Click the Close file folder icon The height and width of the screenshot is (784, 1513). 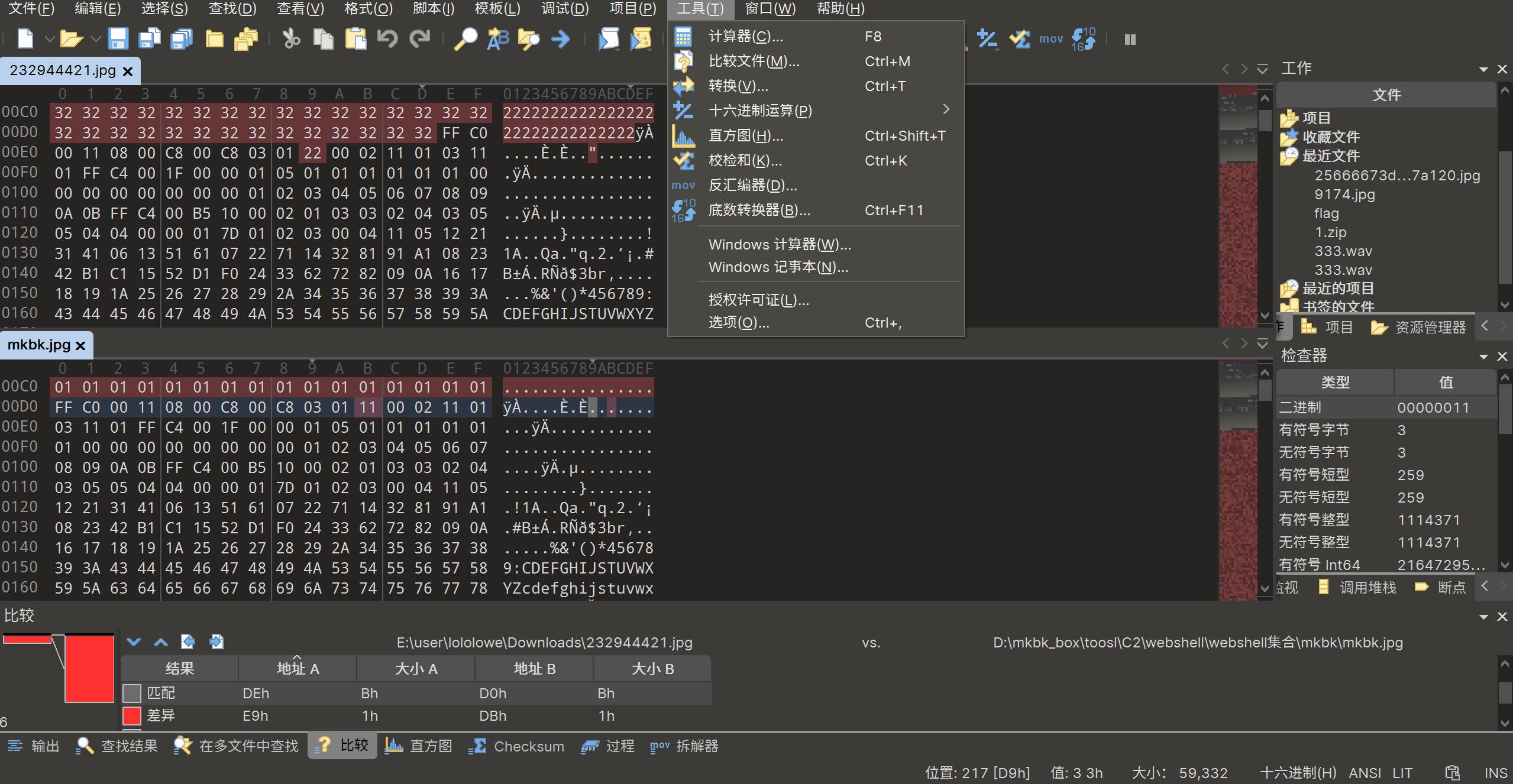214,39
